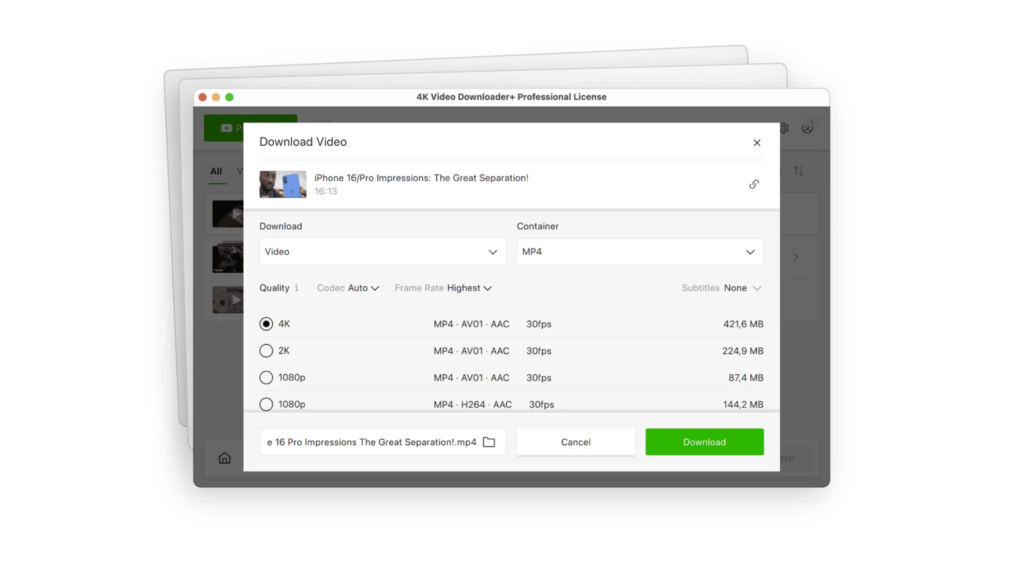Image resolution: width=1024 pixels, height=576 pixels.
Task: Click the Smart Mode icon top right
Action: [x=808, y=128]
